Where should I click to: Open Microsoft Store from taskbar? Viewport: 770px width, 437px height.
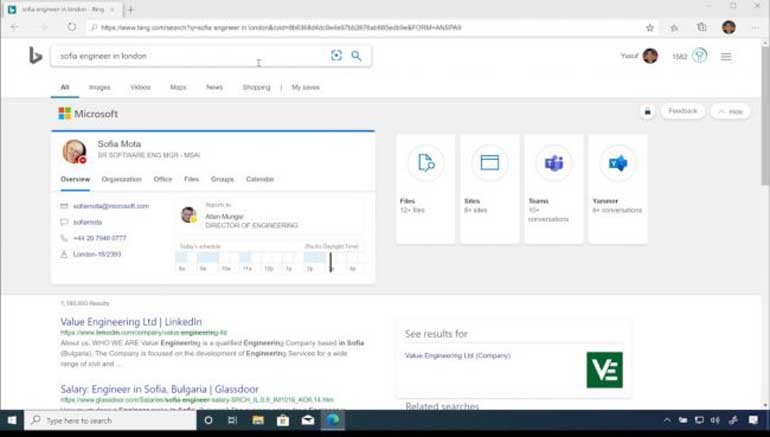click(283, 420)
